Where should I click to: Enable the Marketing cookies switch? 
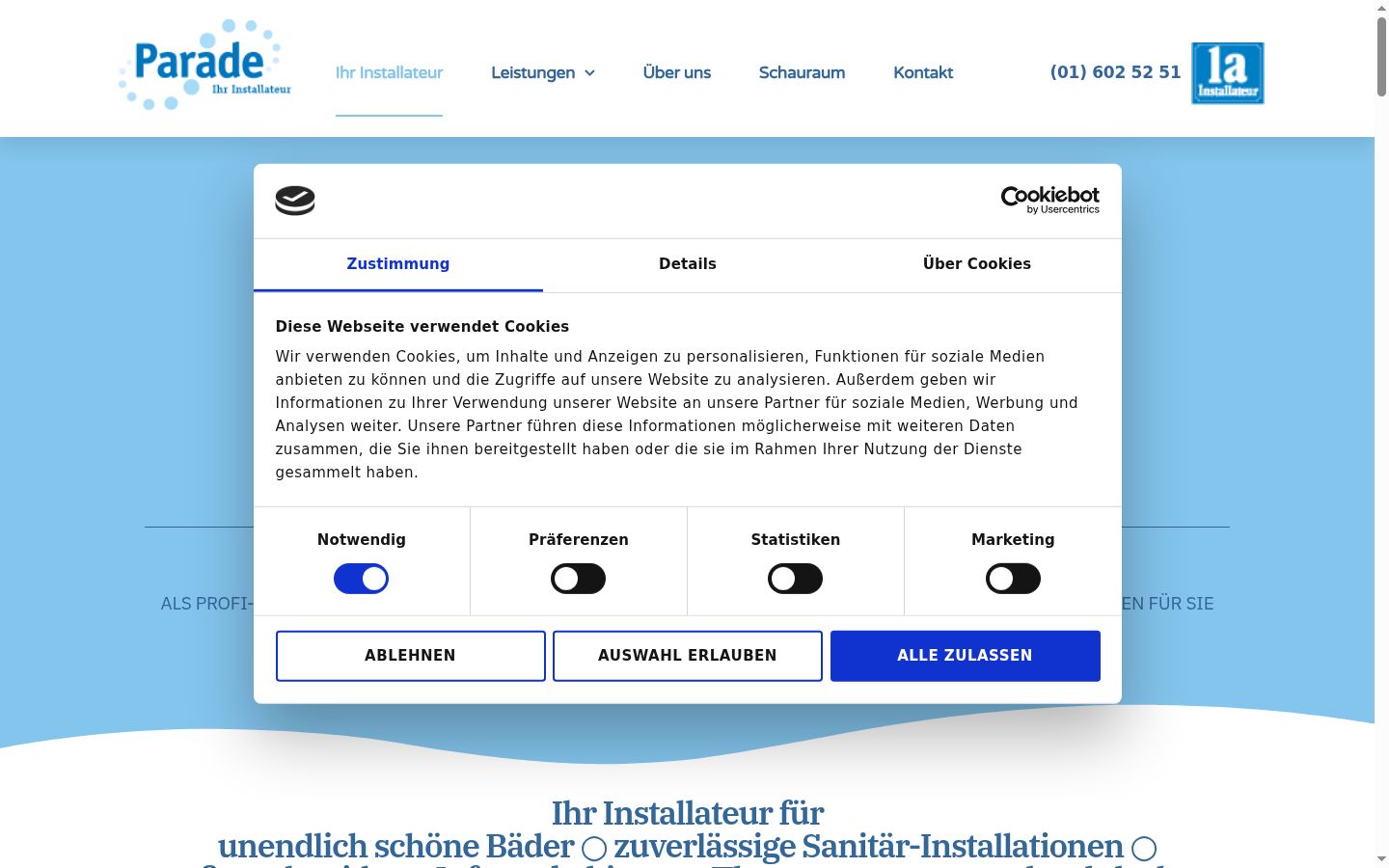coord(1013,579)
